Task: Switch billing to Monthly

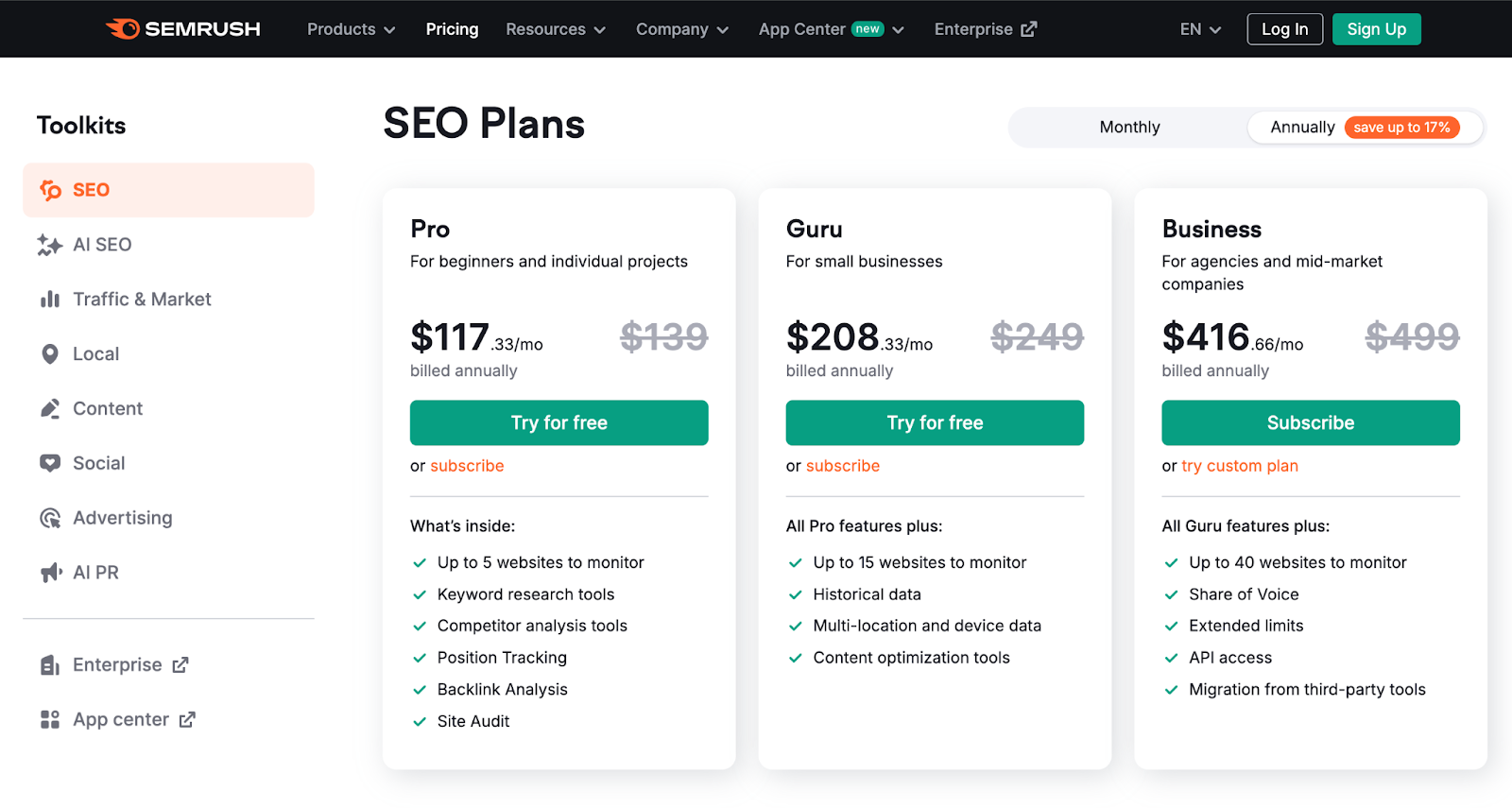Action: click(x=1129, y=127)
